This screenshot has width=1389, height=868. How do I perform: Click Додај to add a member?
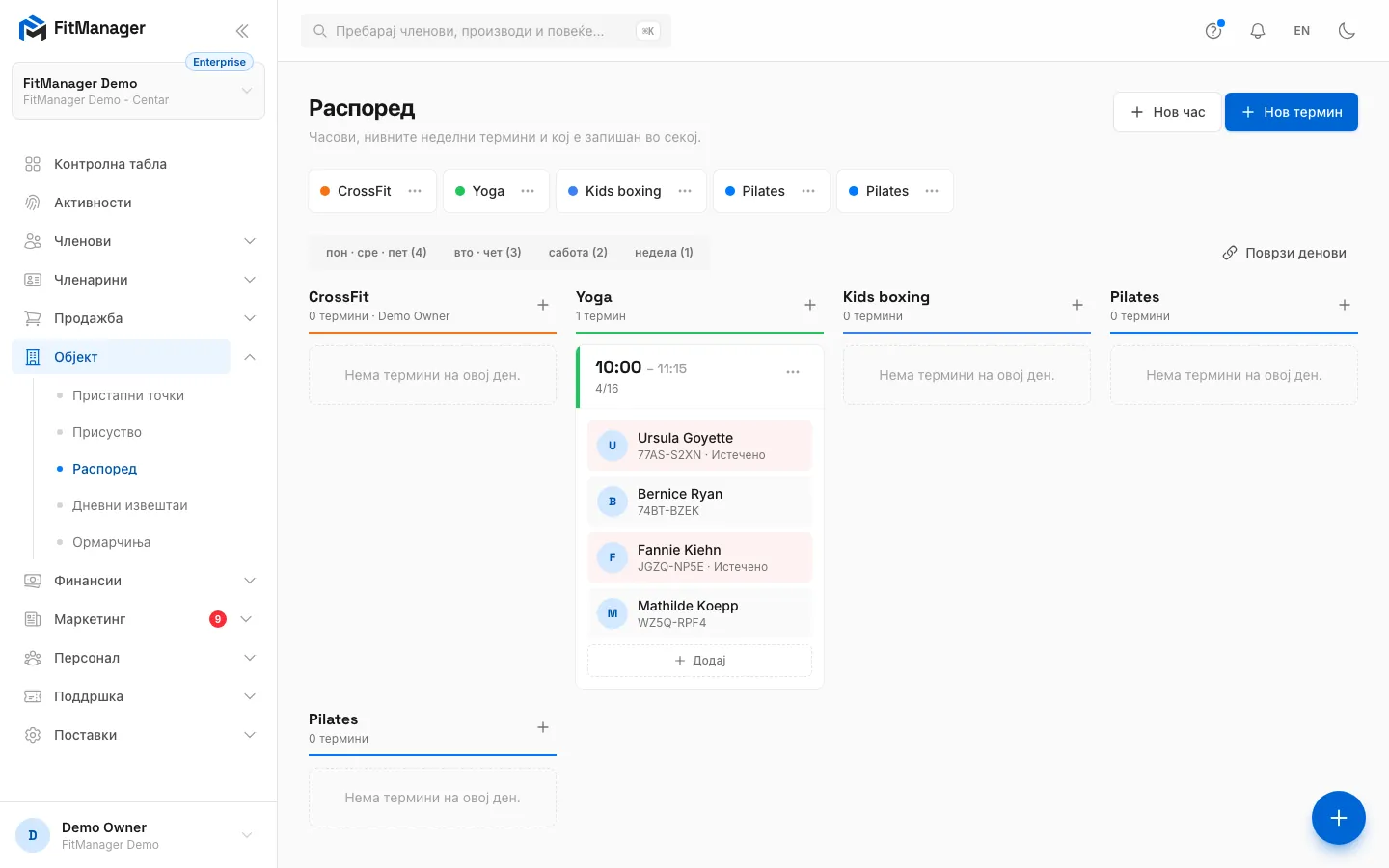click(699, 661)
